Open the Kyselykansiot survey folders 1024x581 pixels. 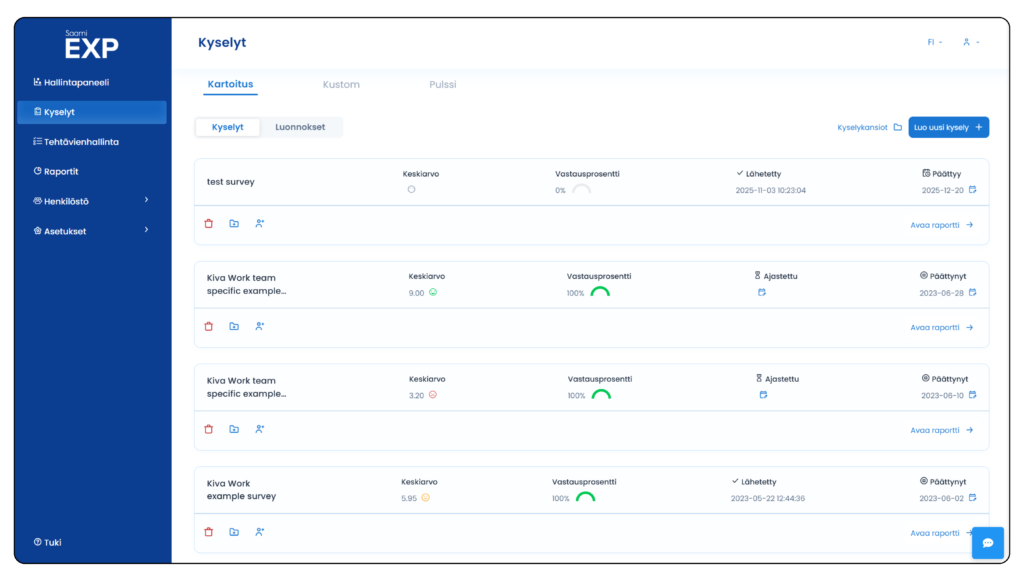[869, 127]
